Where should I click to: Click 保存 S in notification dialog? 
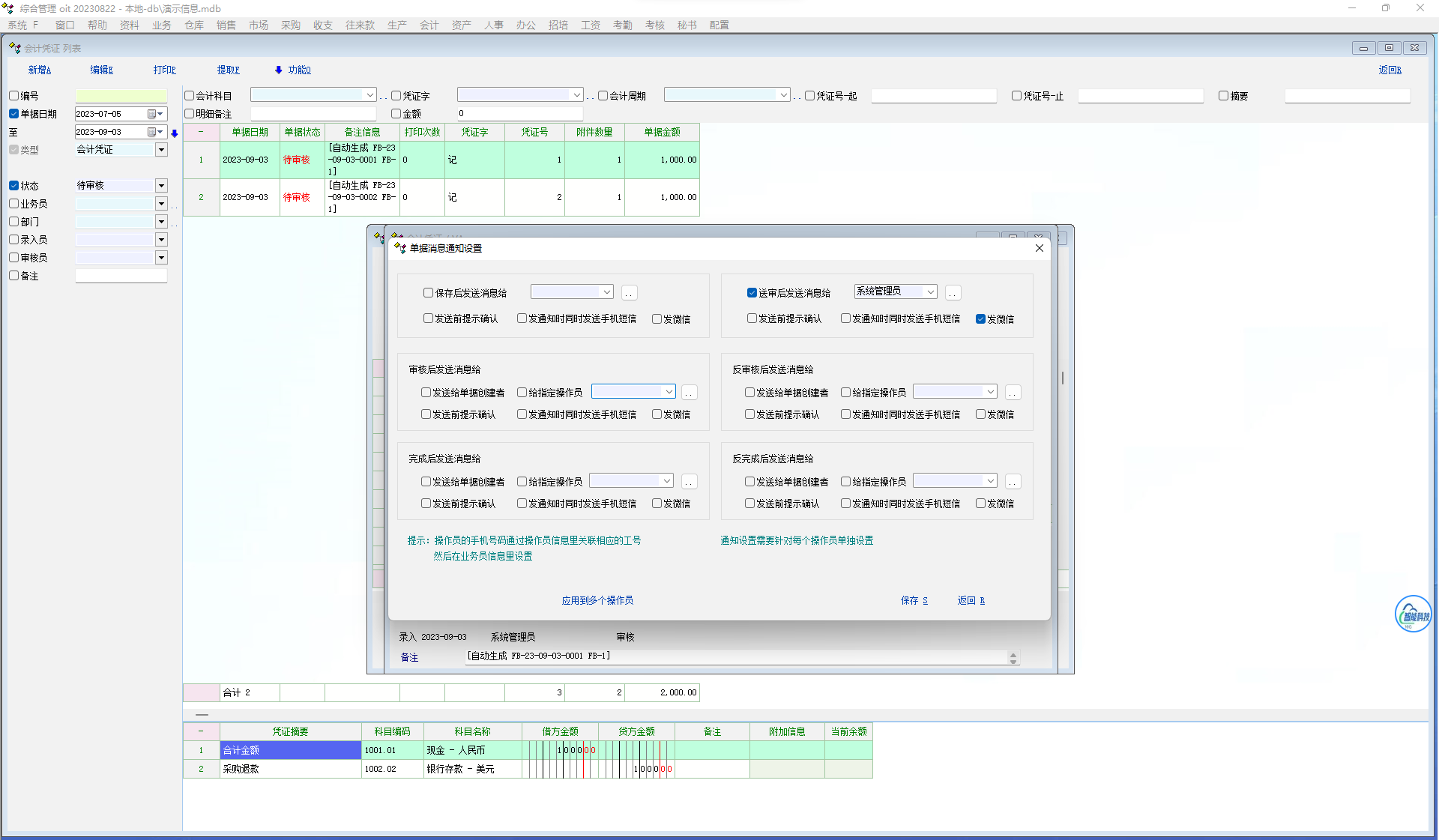click(x=914, y=600)
